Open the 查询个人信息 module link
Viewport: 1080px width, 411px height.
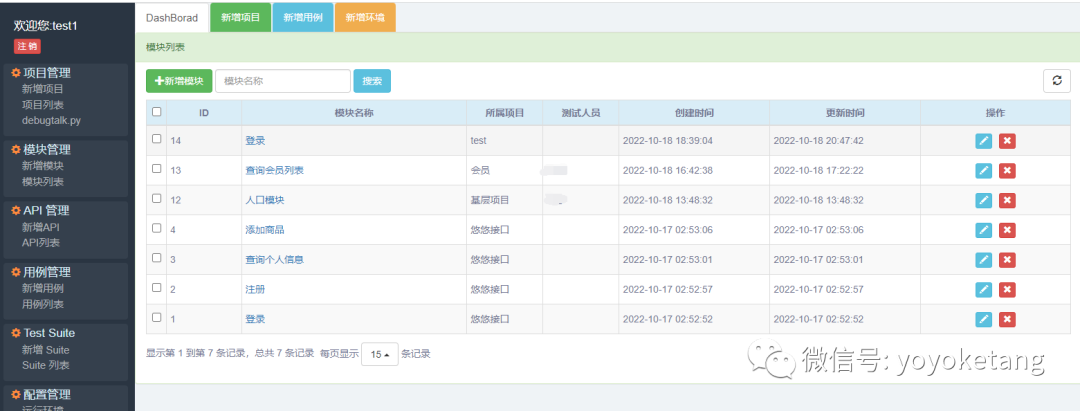[x=274, y=260]
